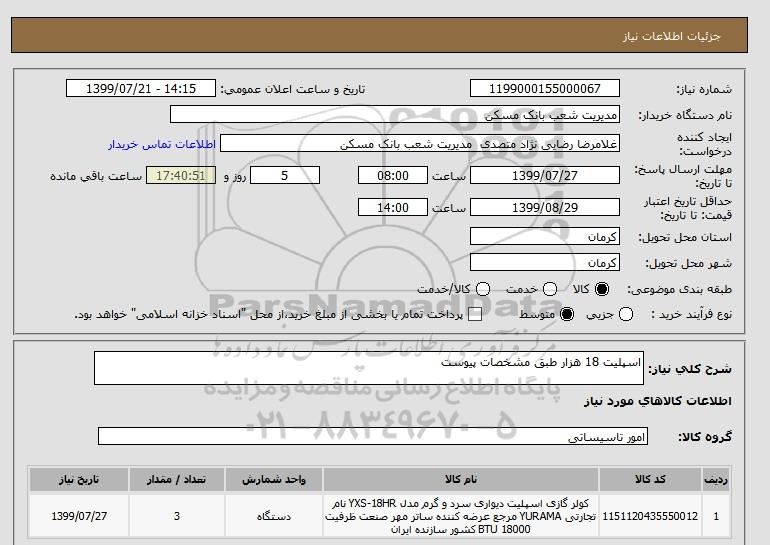Screen dimensions: 770x545
Task: Click the validity time field 14:00
Action: coord(393,207)
